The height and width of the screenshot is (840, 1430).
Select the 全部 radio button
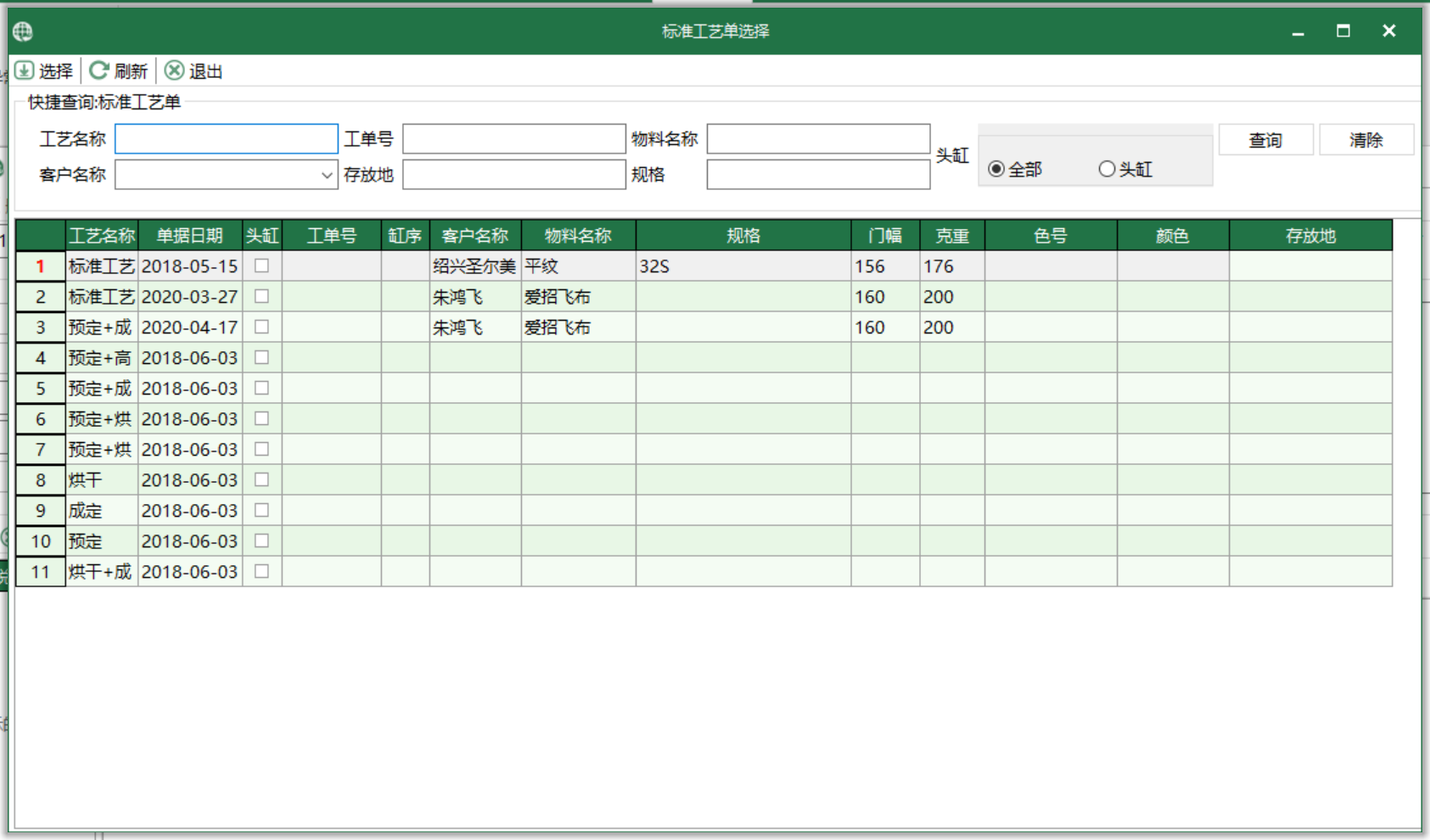pos(996,170)
